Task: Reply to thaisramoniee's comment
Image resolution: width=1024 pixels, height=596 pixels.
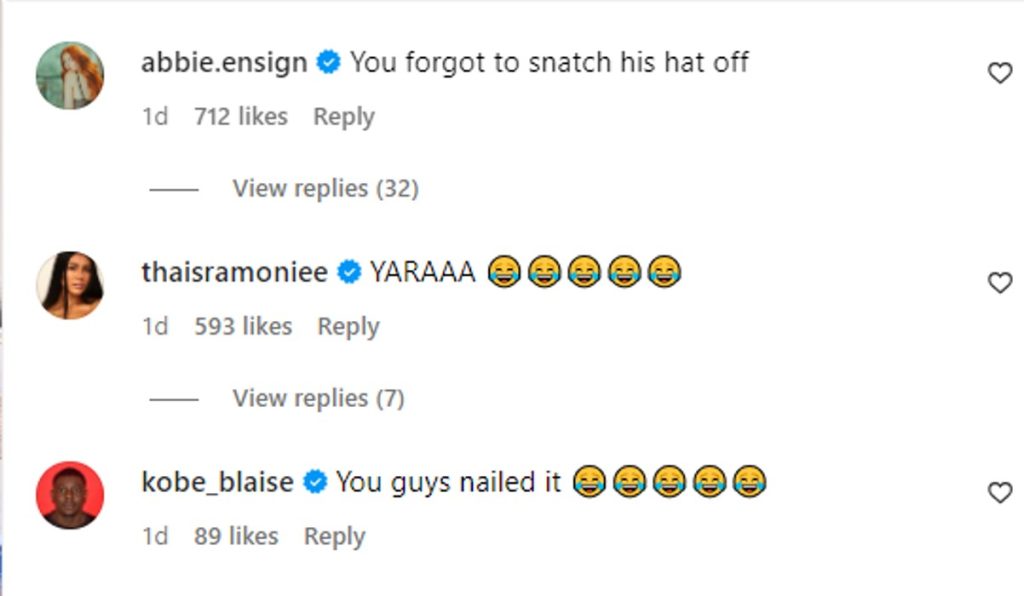Action: (x=348, y=327)
